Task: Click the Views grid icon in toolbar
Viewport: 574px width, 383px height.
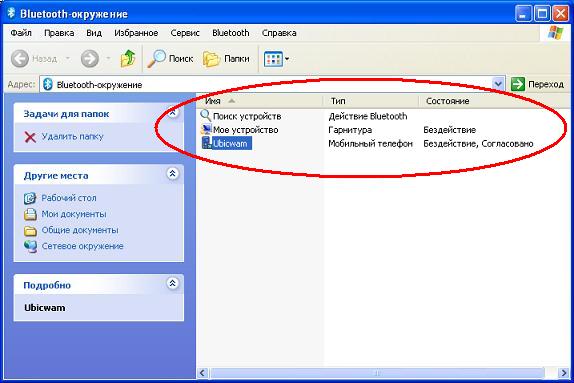Action: click(273, 59)
